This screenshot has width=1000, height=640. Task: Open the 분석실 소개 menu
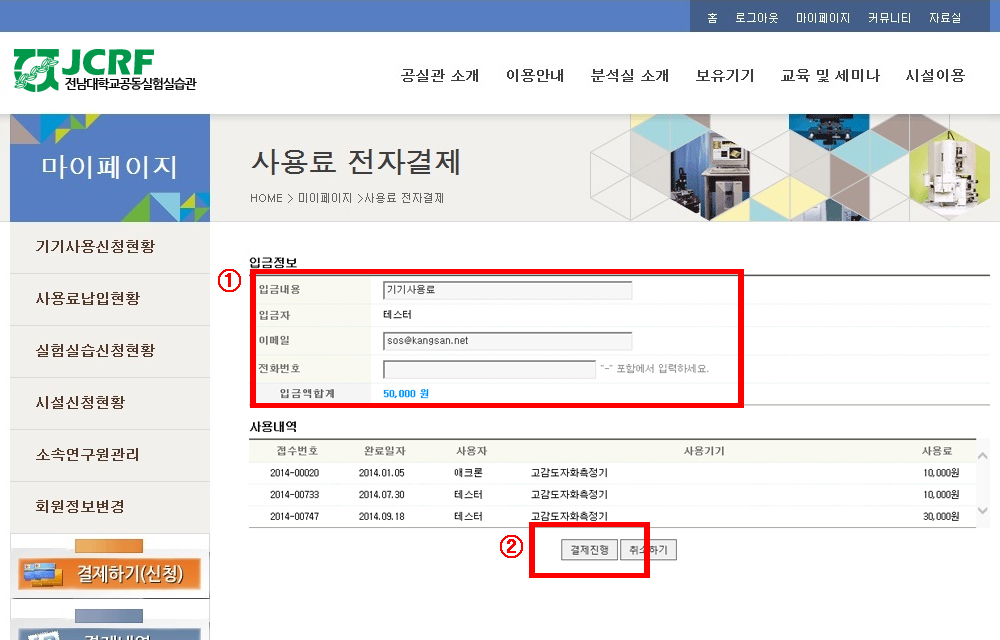[x=630, y=76]
